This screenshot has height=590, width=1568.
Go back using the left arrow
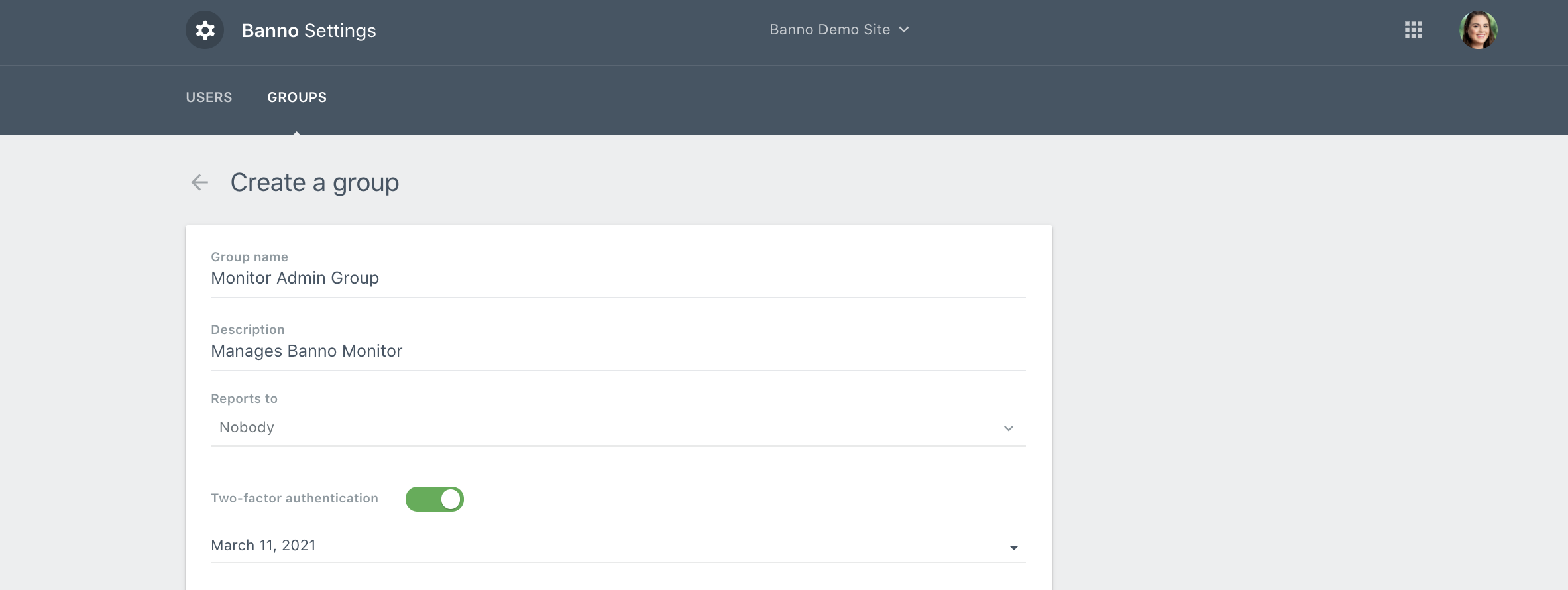199,182
